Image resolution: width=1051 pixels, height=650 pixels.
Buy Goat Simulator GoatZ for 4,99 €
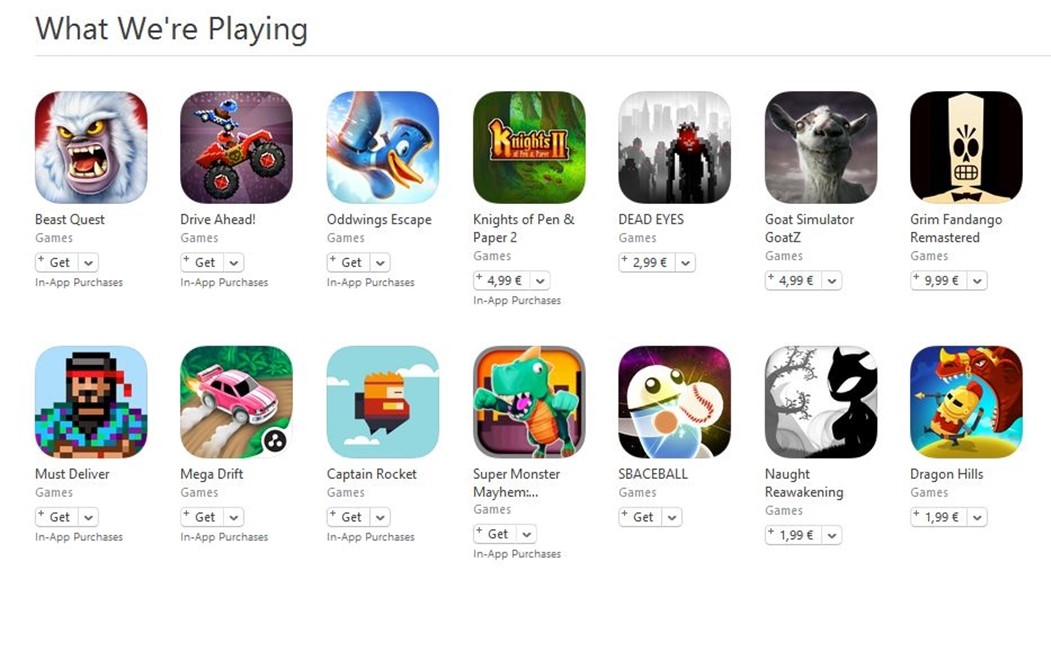(794, 281)
